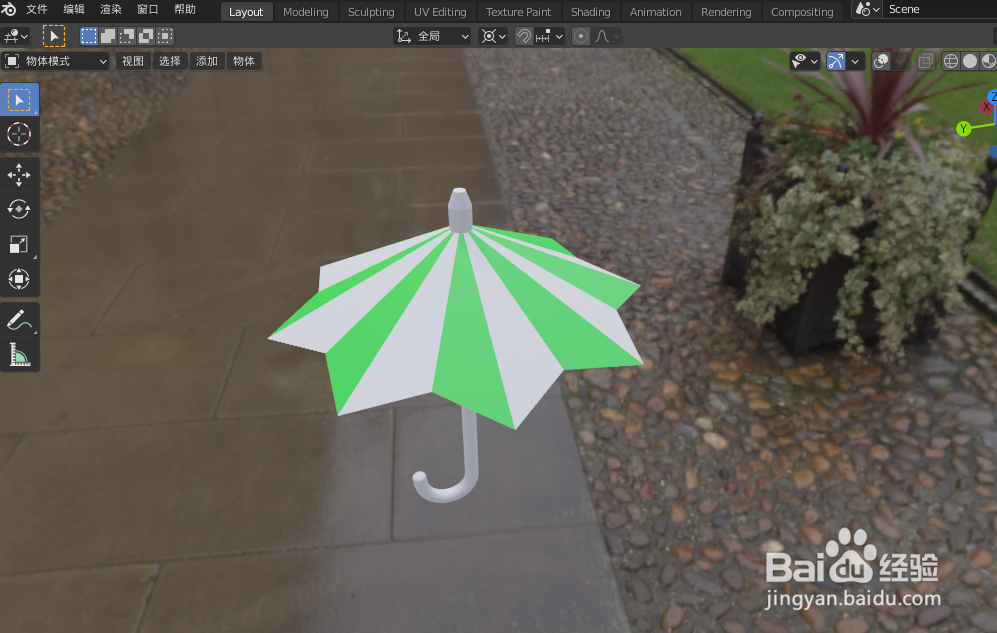The image size is (997, 633).
Task: Open the viewport gizmos dropdown arrow
Action: point(855,61)
